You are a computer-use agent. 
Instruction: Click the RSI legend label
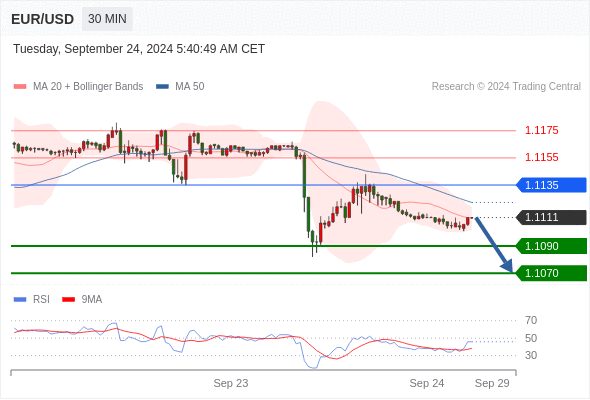click(x=41, y=300)
